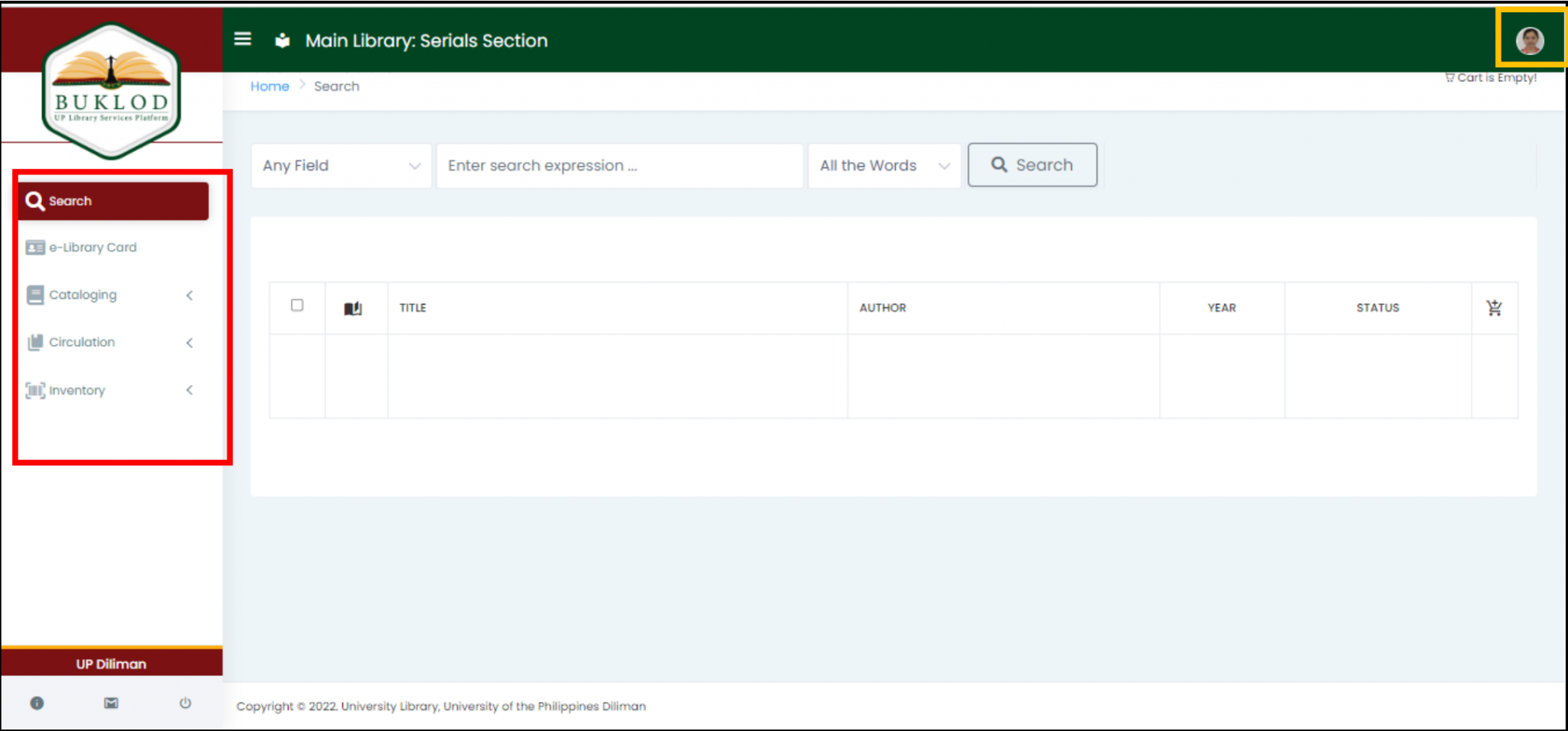Click the Circulation books icon

click(35, 342)
